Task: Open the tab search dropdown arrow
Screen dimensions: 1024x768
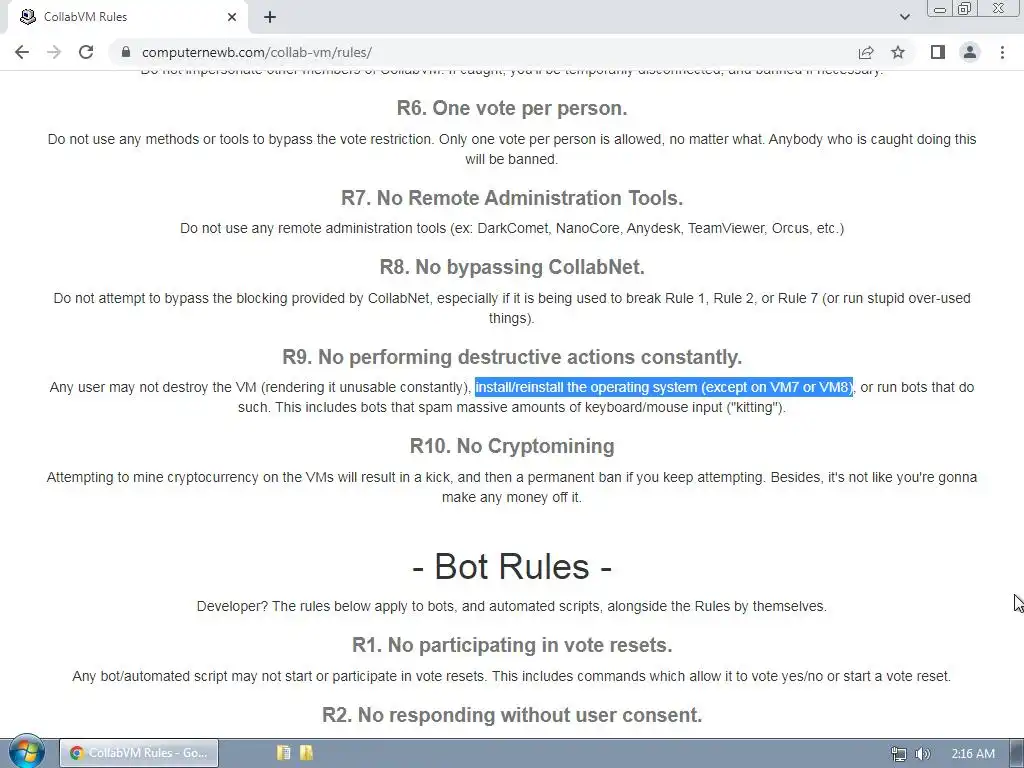Action: (x=904, y=17)
